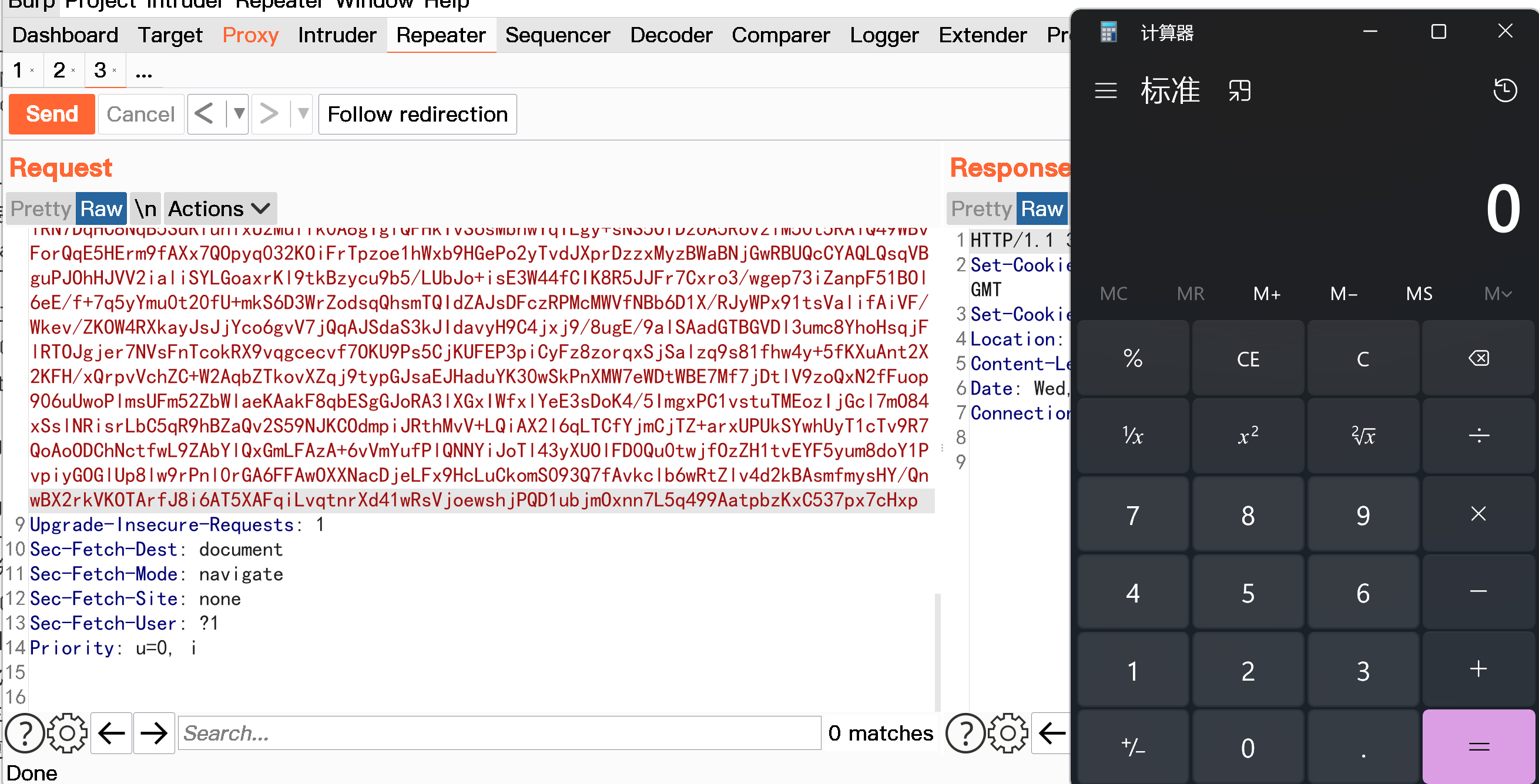
Task: Open Calculator history panel
Action: [x=1505, y=91]
